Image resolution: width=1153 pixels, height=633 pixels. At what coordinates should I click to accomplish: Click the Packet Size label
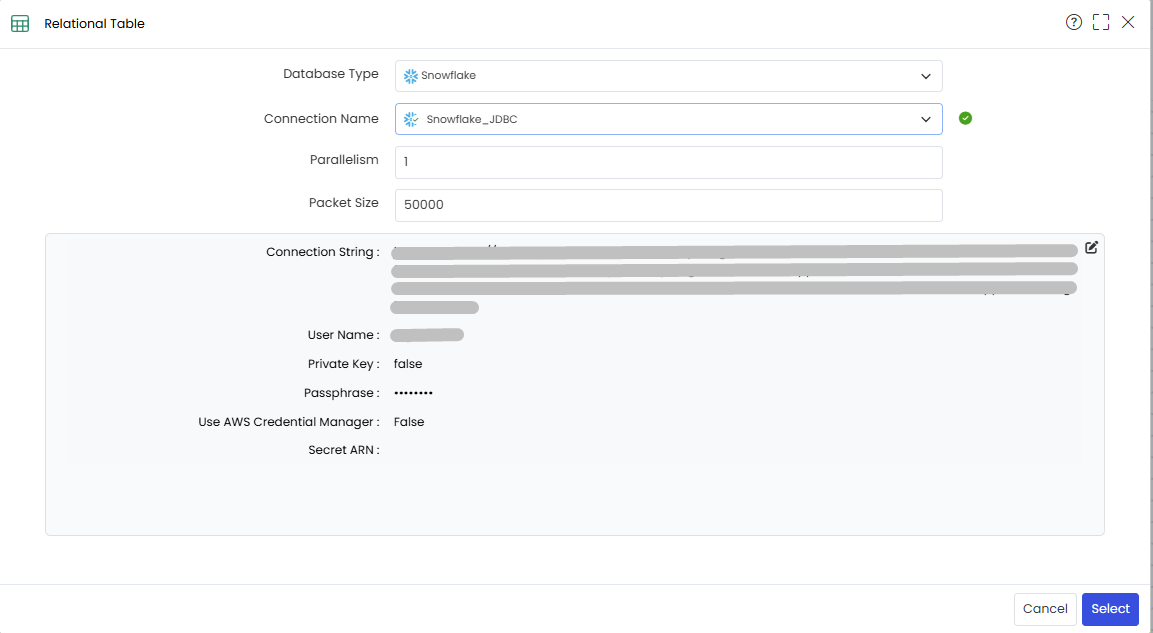[343, 203]
